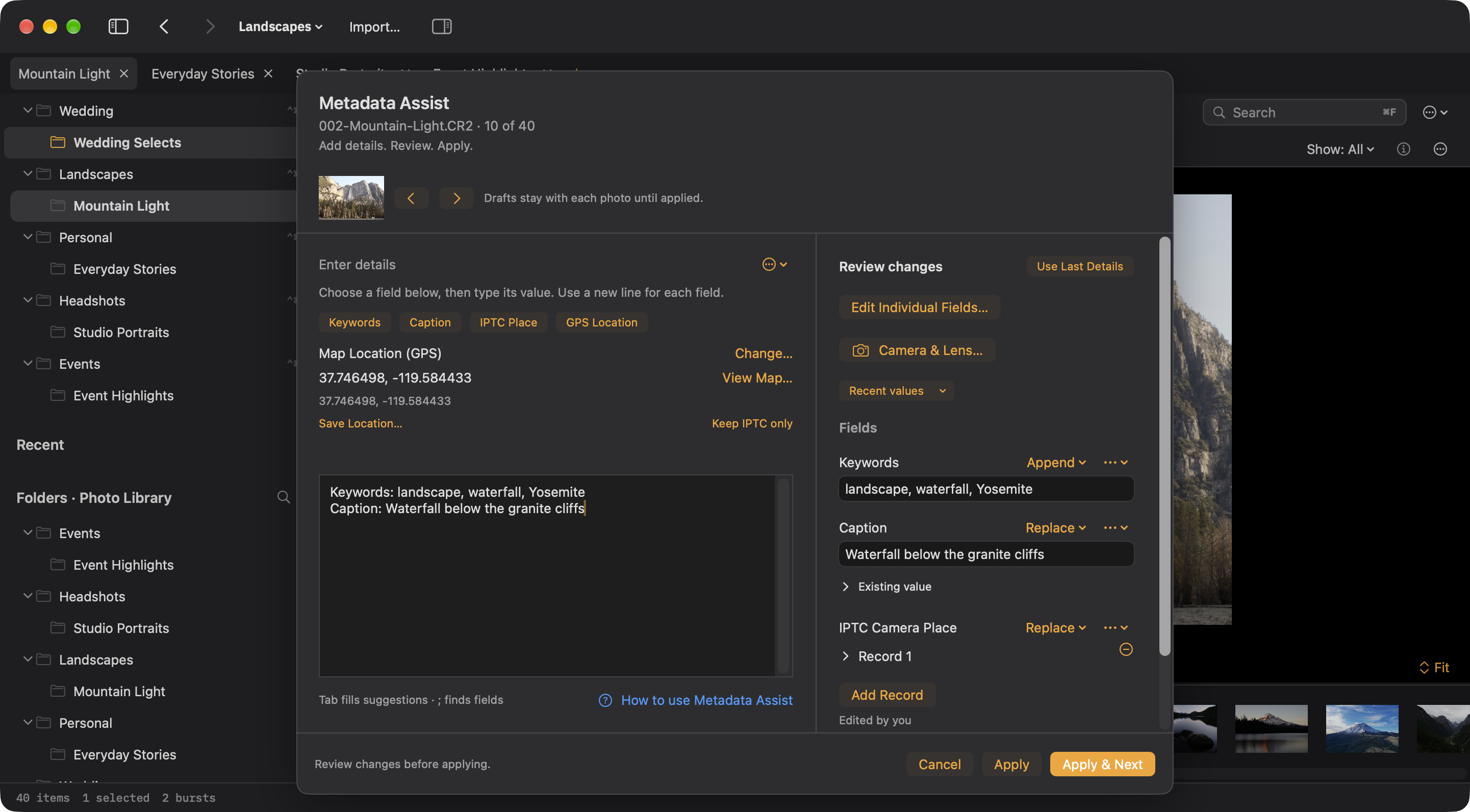Remove IPTC Camera Place record via minus icon
This screenshot has height=812, width=1470.
point(1125,649)
